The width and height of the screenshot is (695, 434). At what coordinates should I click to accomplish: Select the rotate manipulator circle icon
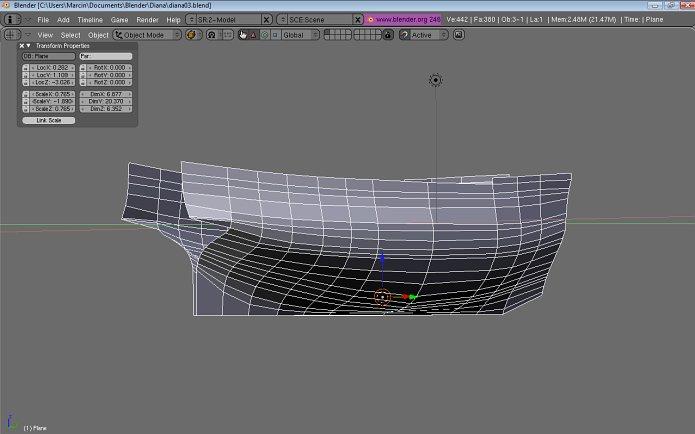coord(265,35)
